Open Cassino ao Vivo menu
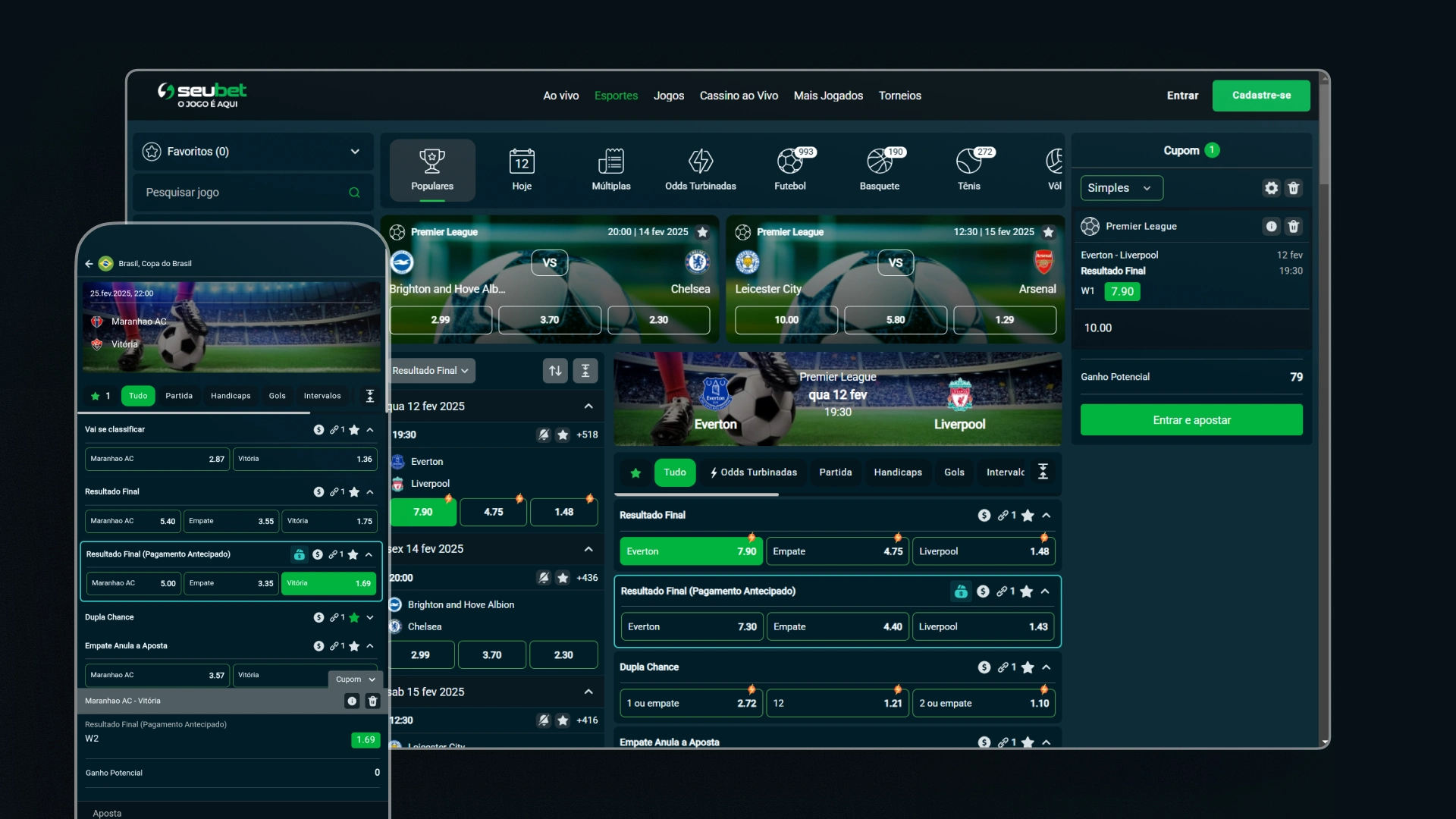The width and height of the screenshot is (1456, 819). [x=739, y=96]
